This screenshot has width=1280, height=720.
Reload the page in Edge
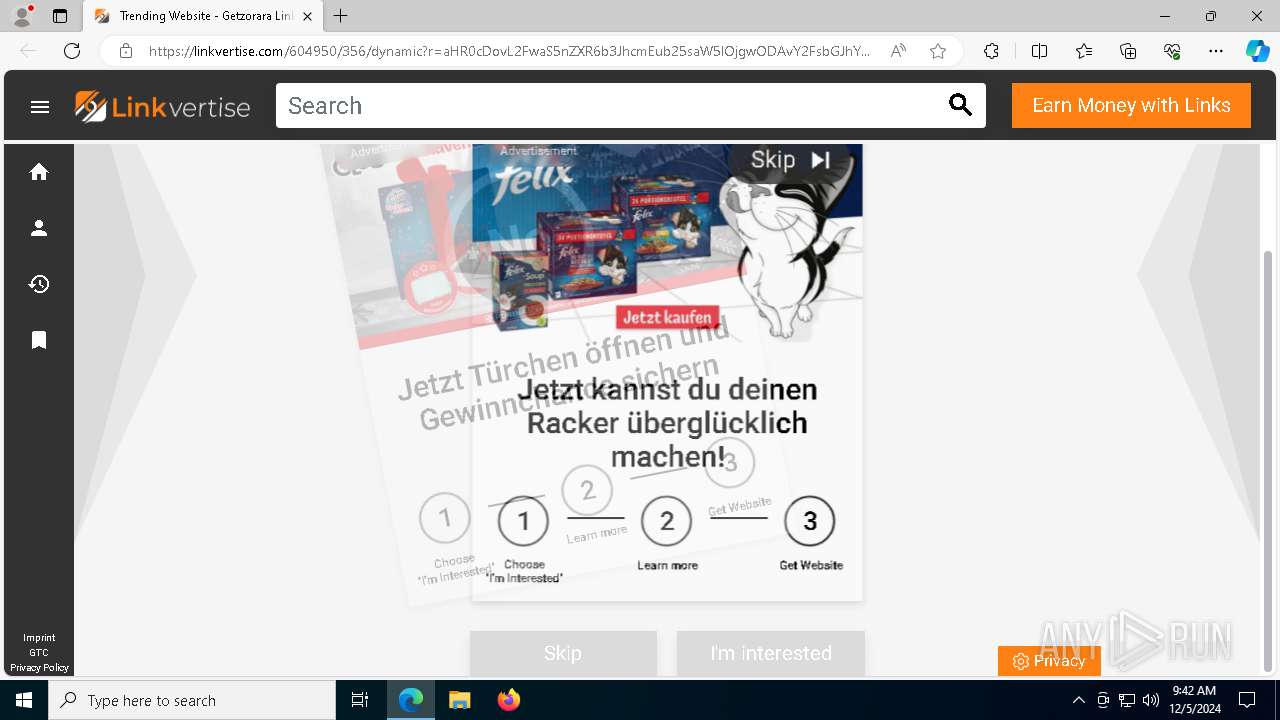[72, 51]
